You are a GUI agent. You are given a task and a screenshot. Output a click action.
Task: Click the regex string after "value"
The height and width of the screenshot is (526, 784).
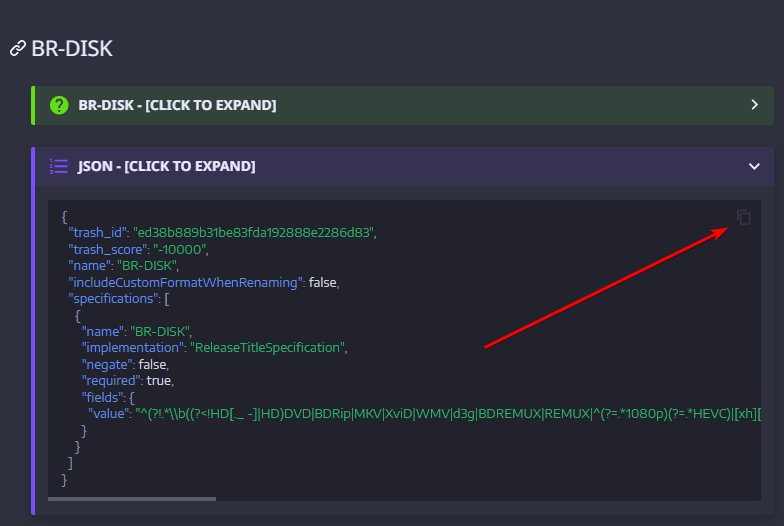point(450,413)
